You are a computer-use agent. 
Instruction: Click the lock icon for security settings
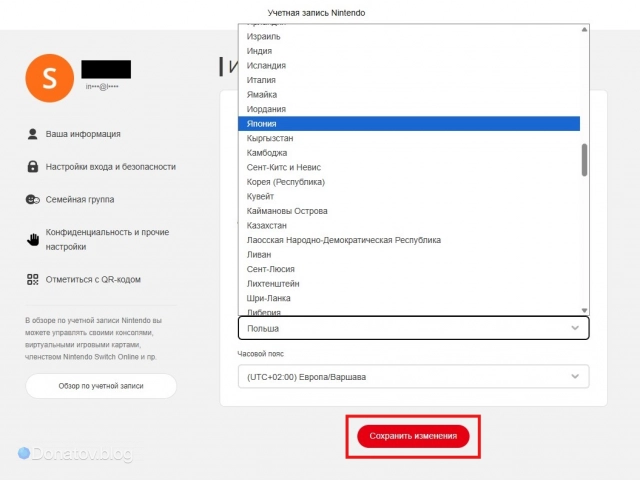pos(33,167)
